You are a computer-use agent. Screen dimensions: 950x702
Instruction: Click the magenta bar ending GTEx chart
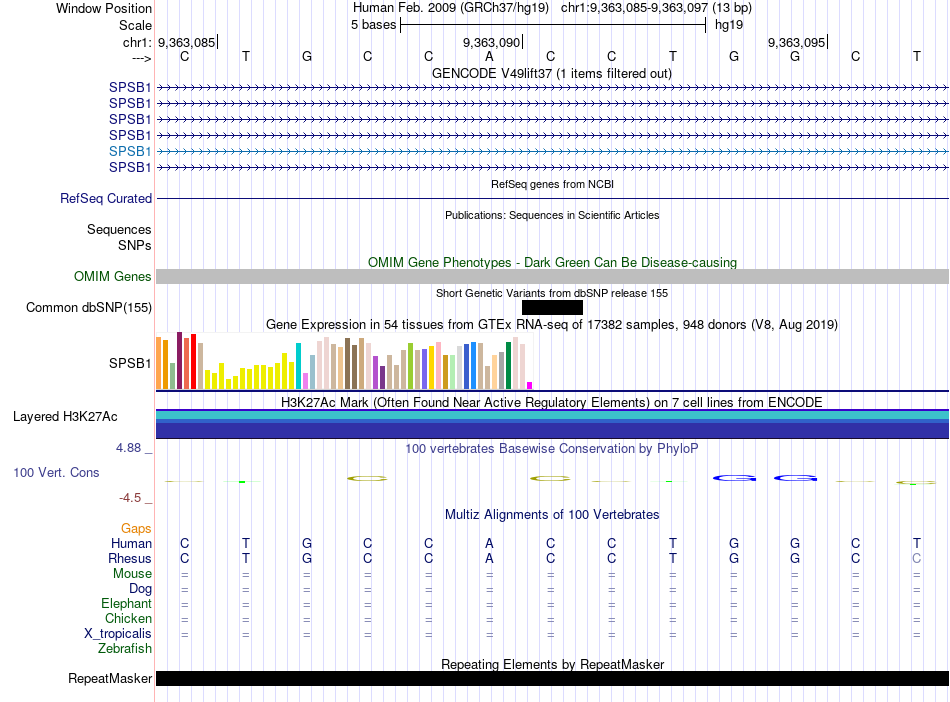click(530, 385)
